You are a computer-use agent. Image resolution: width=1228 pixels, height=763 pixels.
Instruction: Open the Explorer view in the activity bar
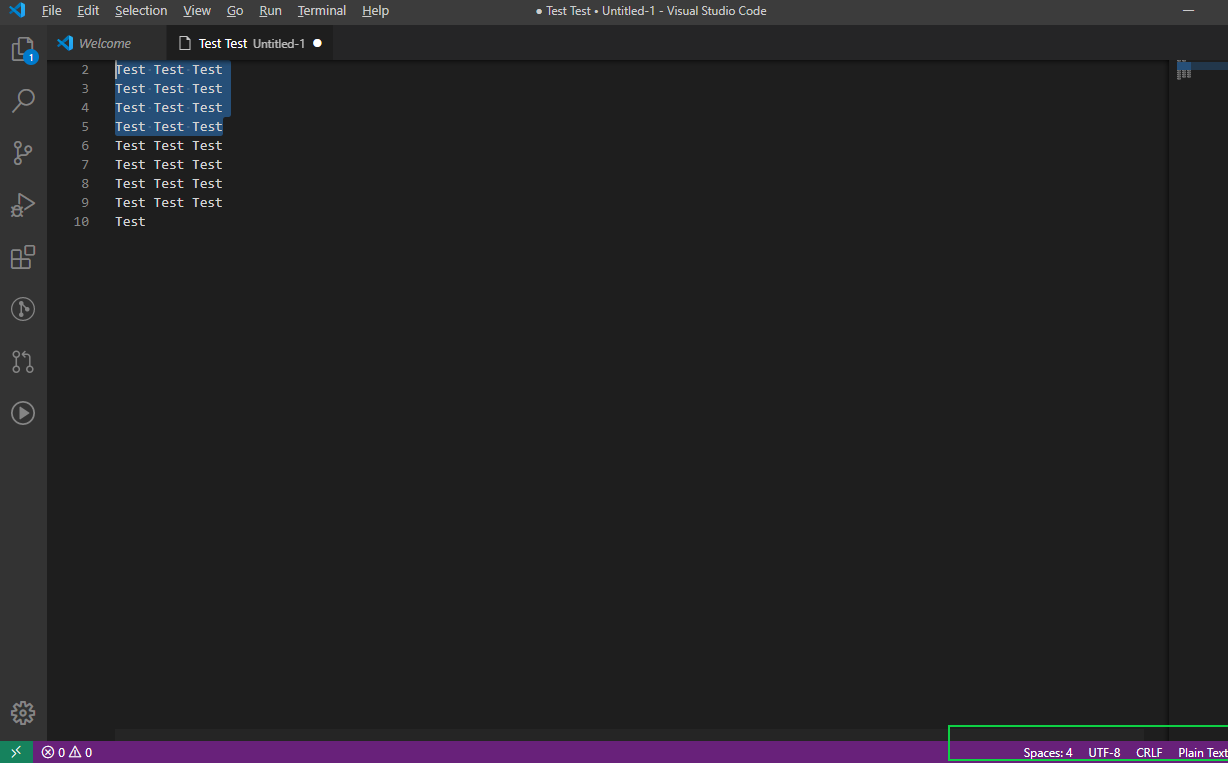pos(22,48)
